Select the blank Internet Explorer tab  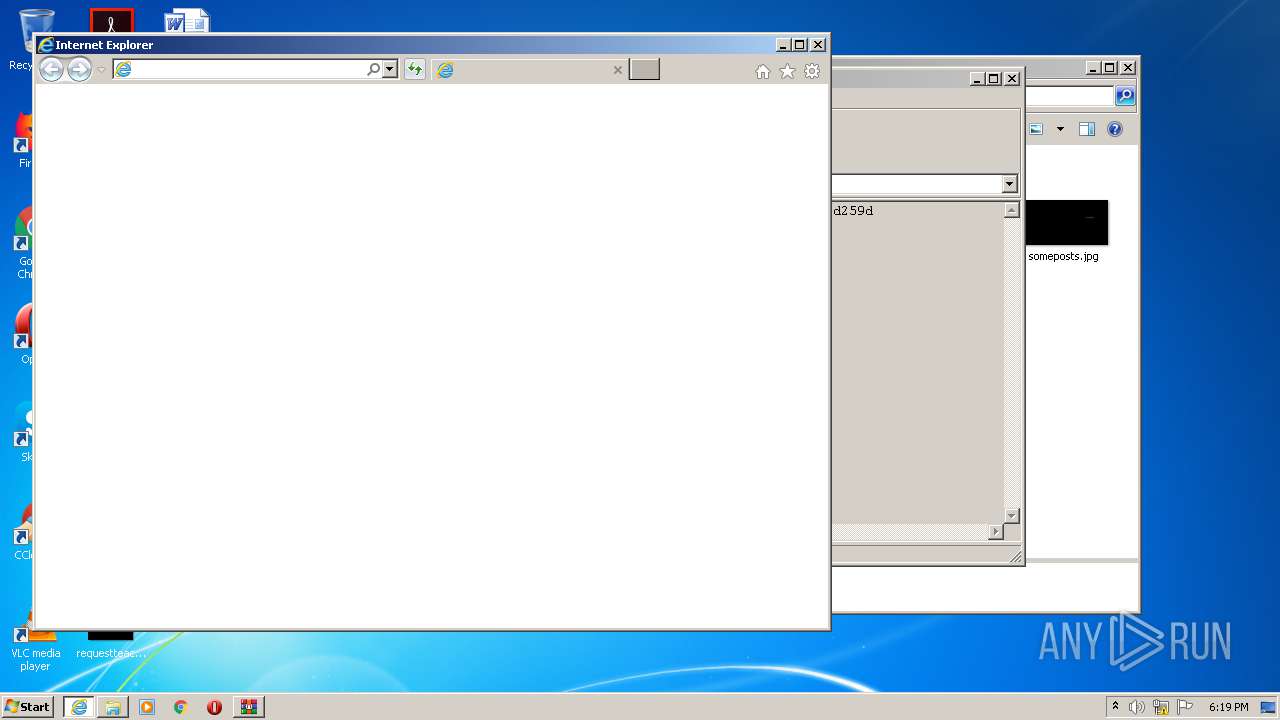click(x=531, y=70)
